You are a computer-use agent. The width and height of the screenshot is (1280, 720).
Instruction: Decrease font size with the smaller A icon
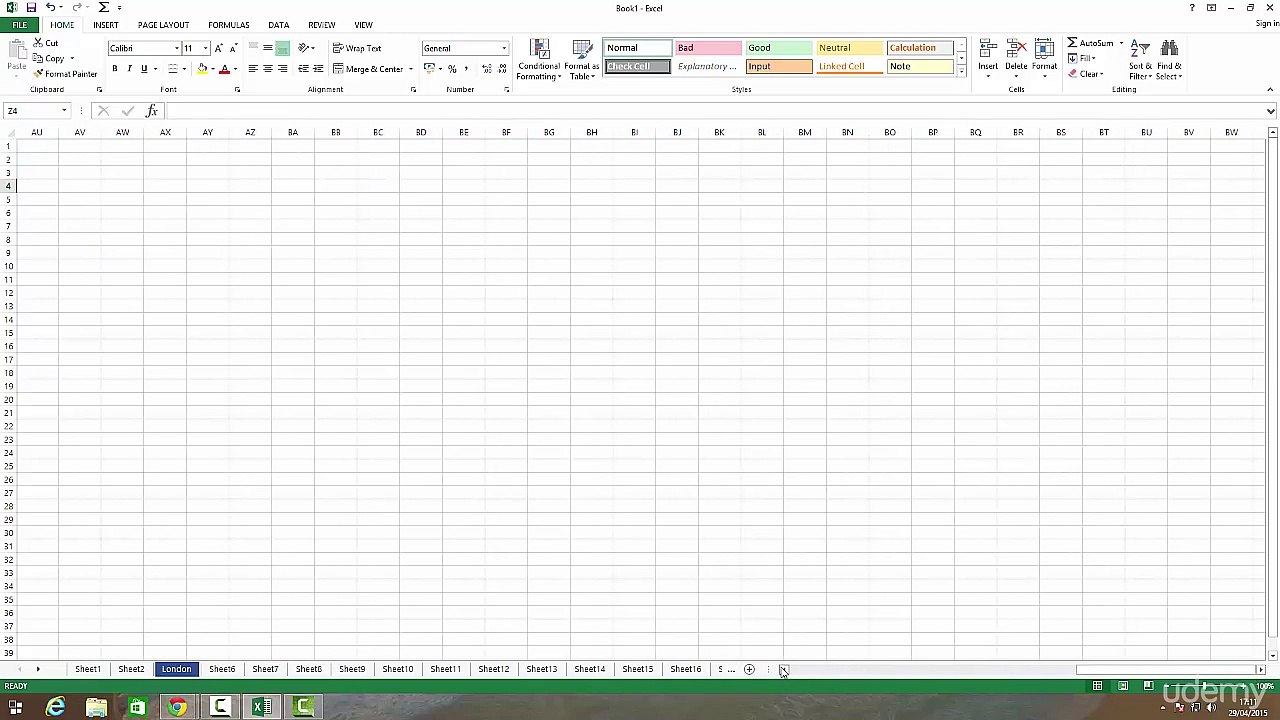point(233,48)
